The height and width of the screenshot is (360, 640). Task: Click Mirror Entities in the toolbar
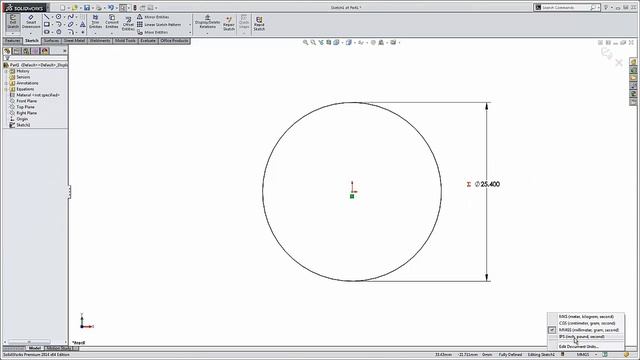[x=153, y=17]
